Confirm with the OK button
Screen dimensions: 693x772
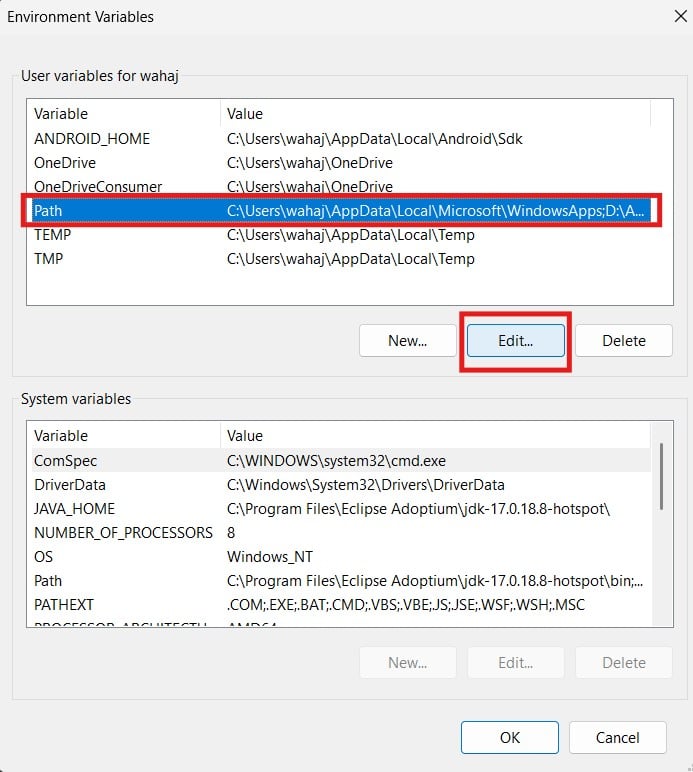pos(509,738)
